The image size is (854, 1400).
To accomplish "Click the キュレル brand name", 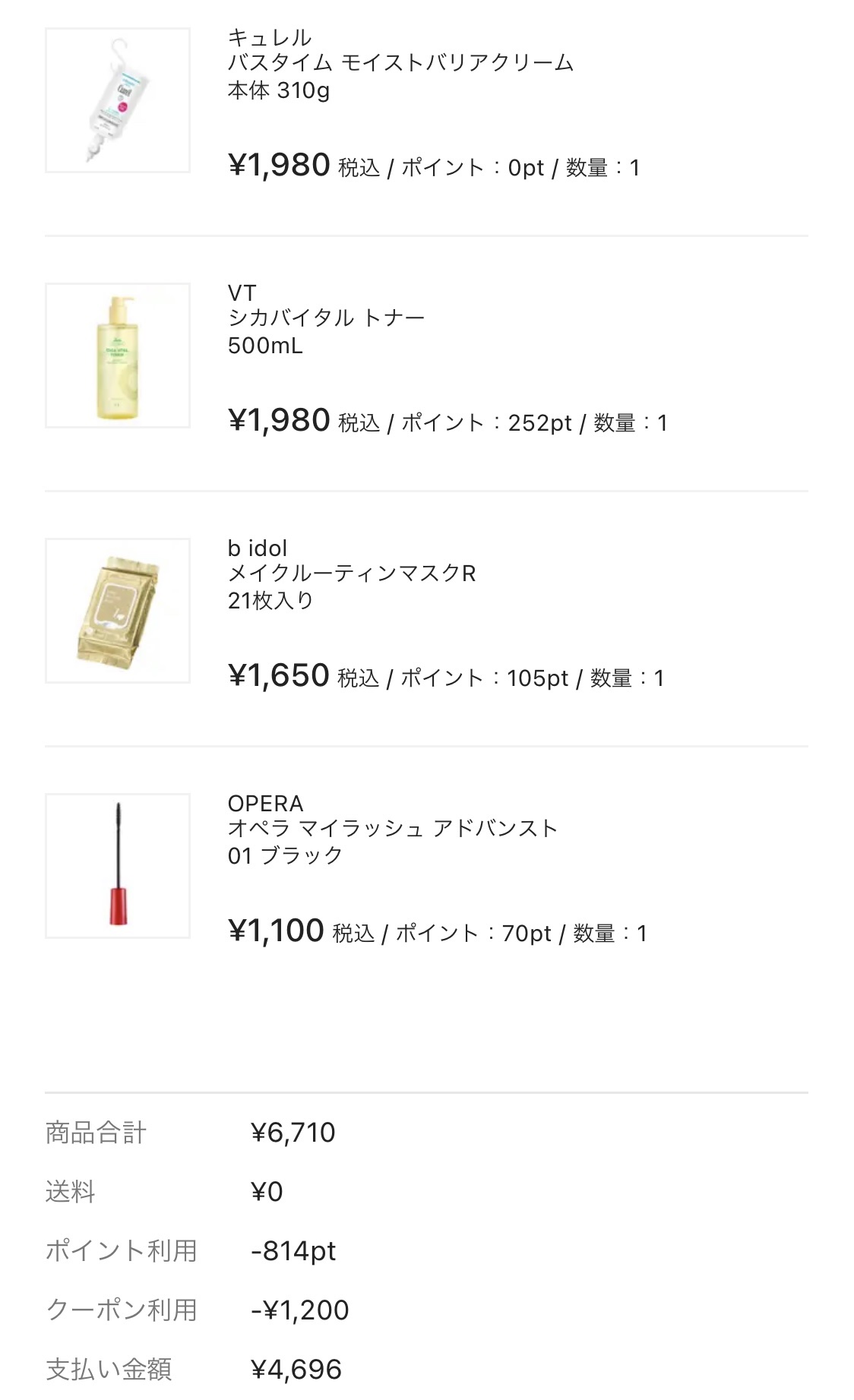I will [270, 37].
